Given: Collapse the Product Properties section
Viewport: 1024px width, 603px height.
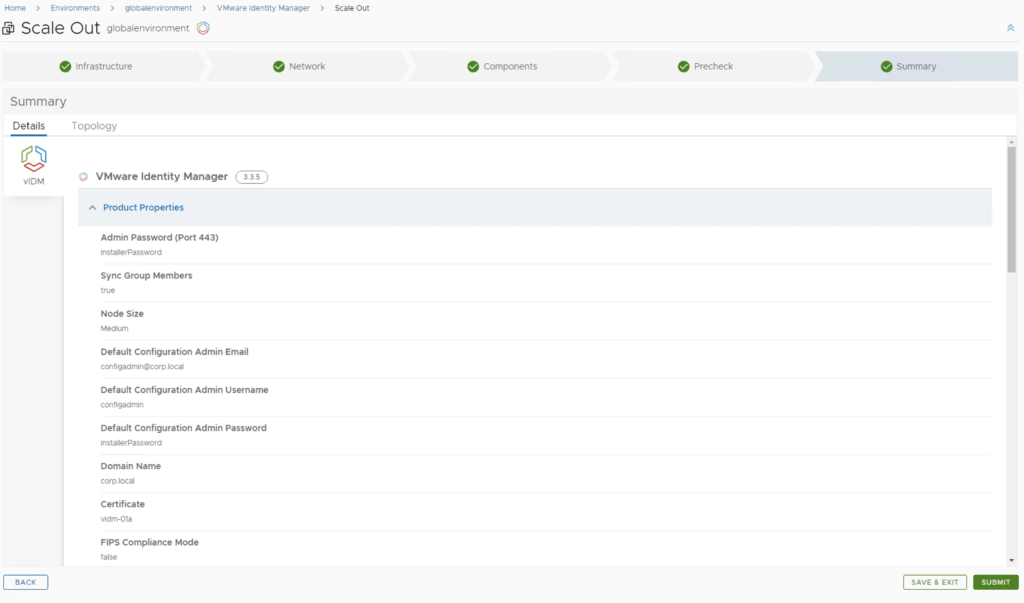Looking at the screenshot, I should 93,208.
